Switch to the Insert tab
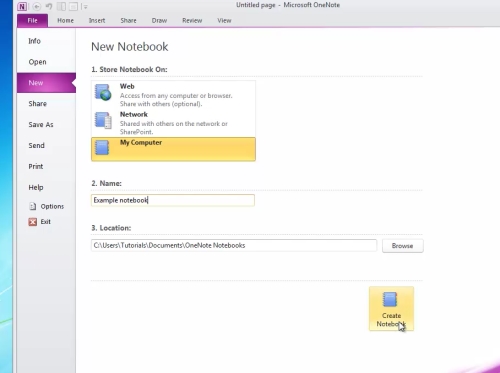This screenshot has width=500, height=373. tap(97, 21)
